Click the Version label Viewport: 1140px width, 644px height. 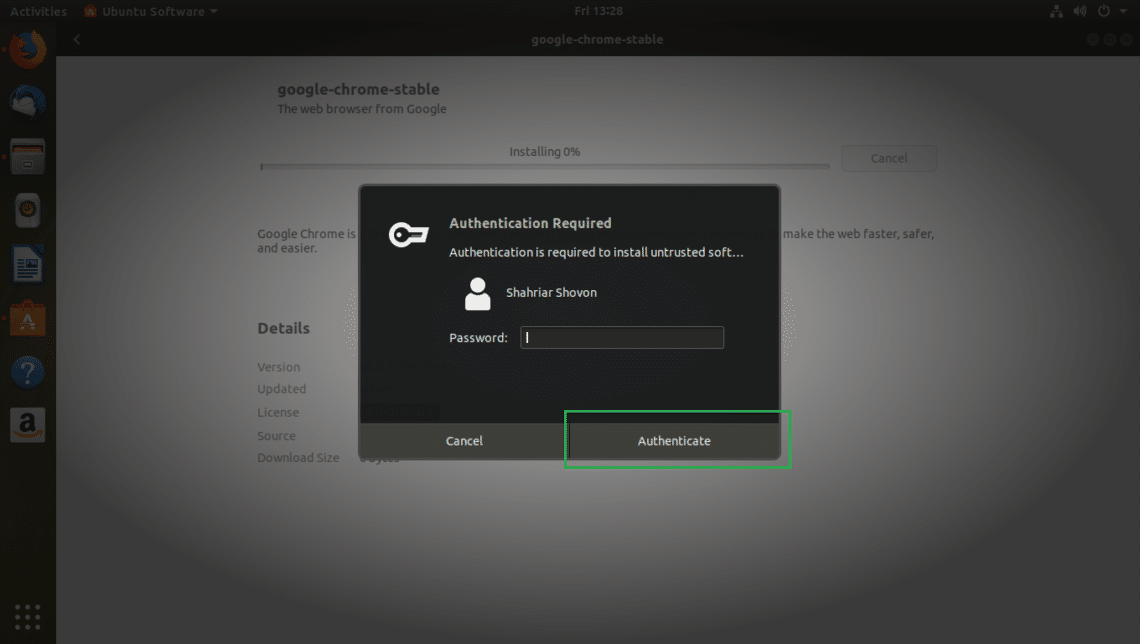278,367
